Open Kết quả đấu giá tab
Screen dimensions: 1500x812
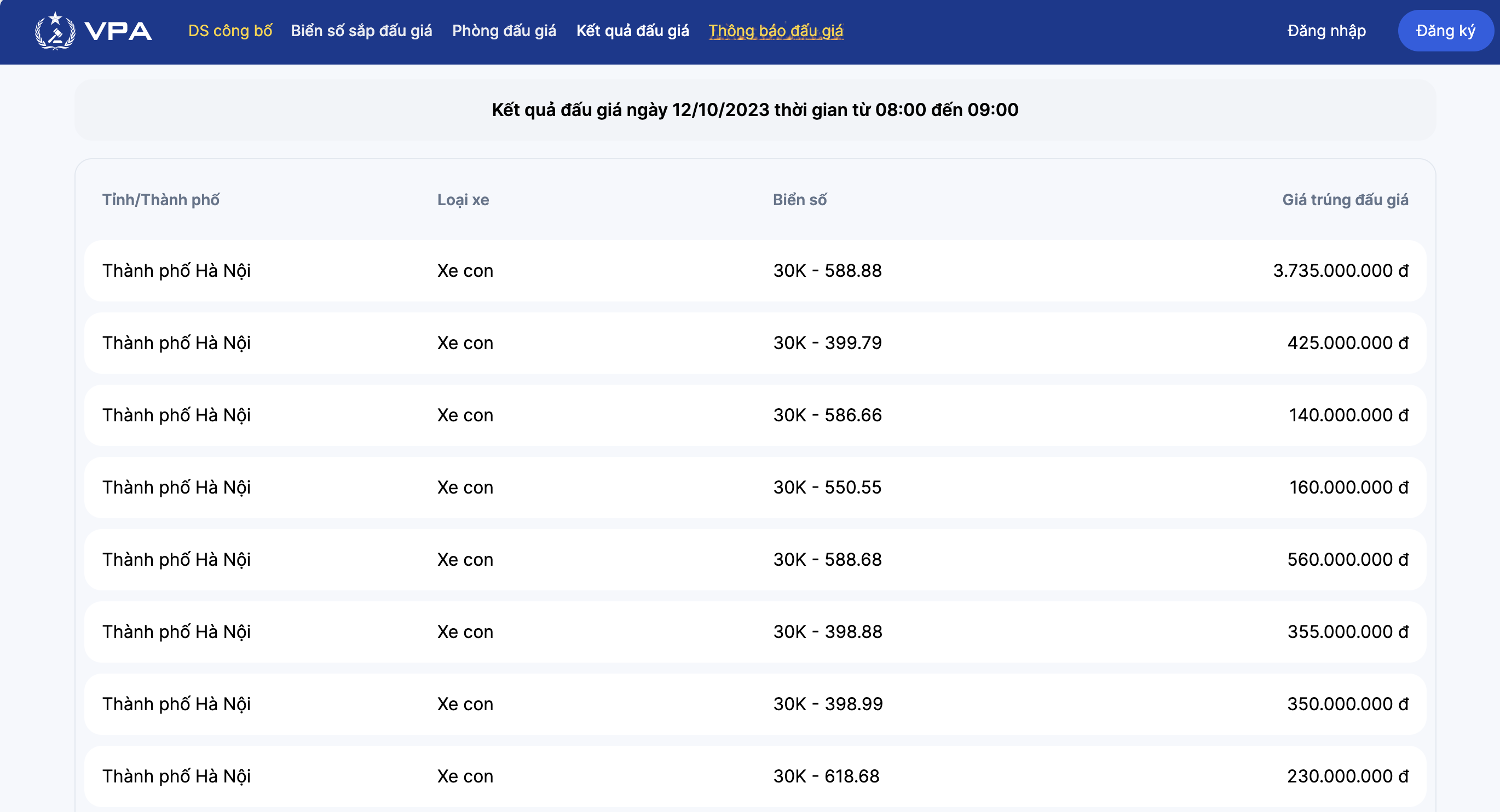pyautogui.click(x=632, y=31)
